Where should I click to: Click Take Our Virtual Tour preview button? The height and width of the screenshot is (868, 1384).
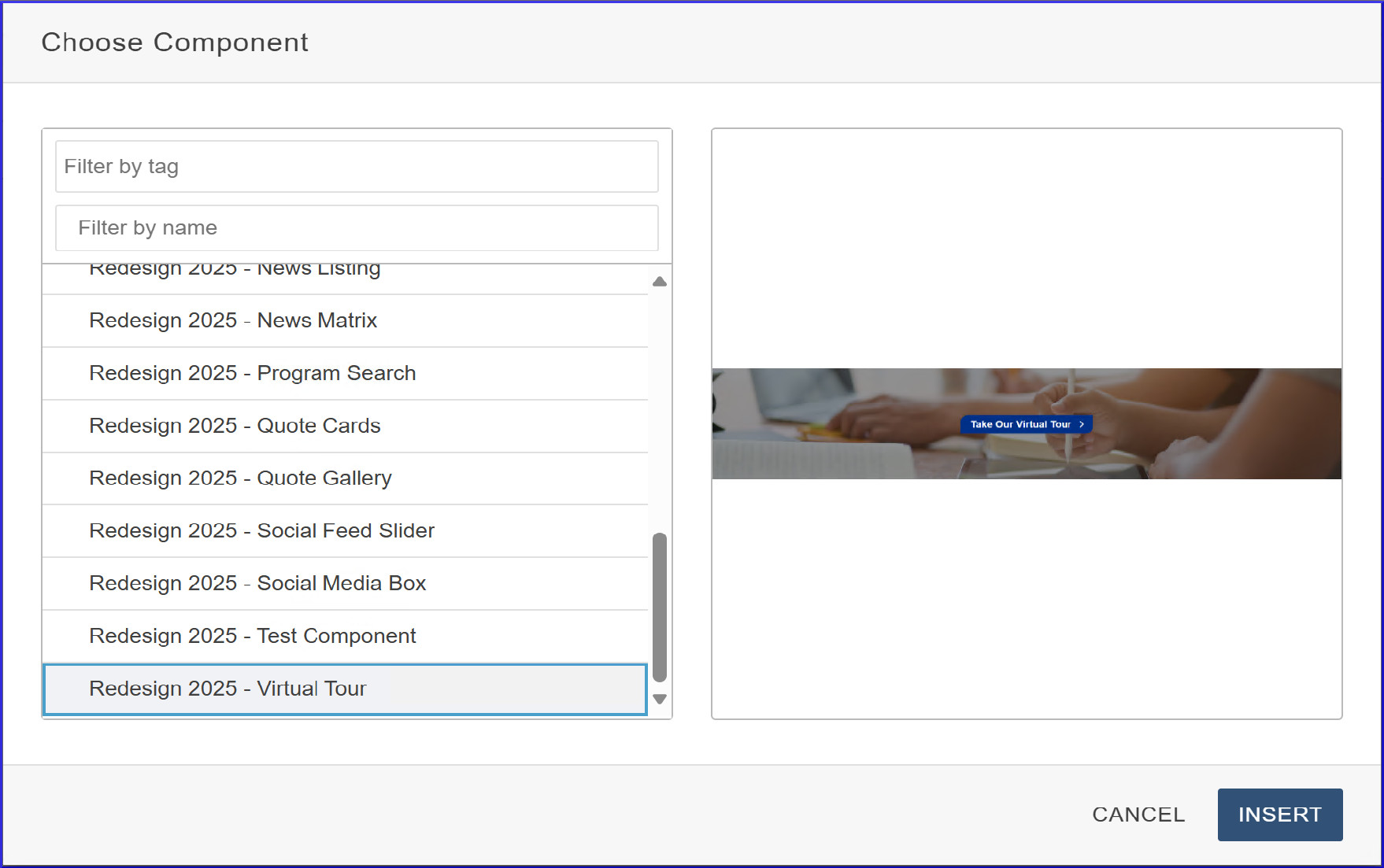click(1020, 424)
